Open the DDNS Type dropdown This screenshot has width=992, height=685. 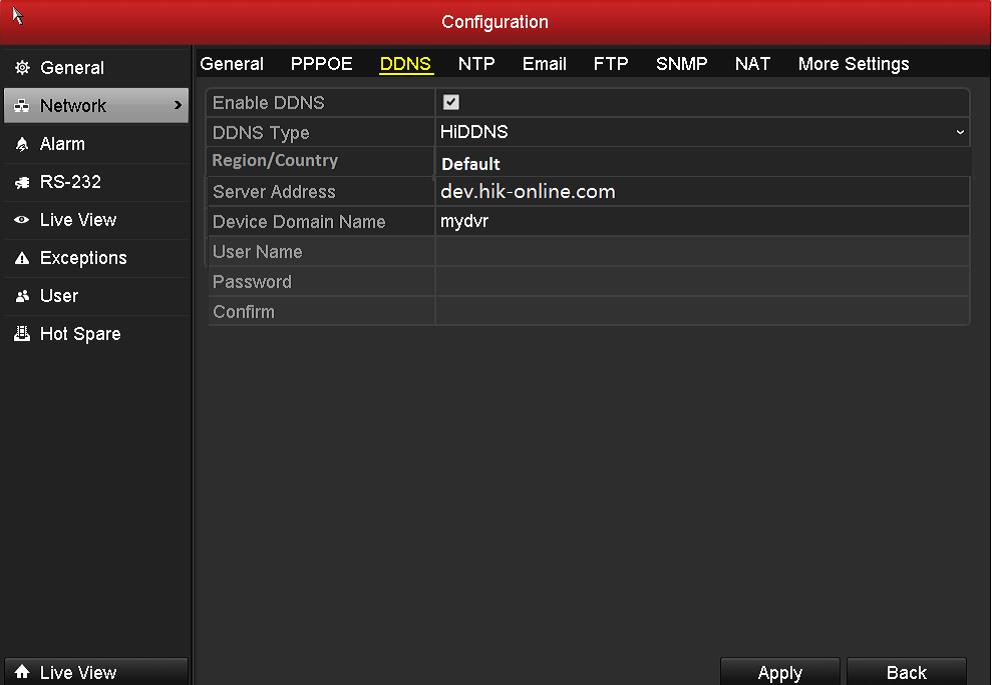702,132
